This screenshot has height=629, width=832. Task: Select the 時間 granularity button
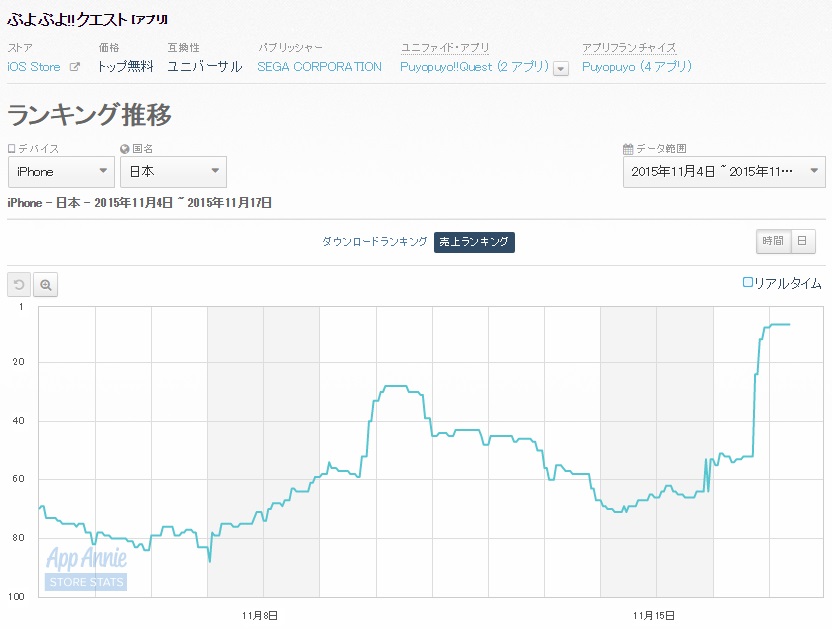[773, 241]
